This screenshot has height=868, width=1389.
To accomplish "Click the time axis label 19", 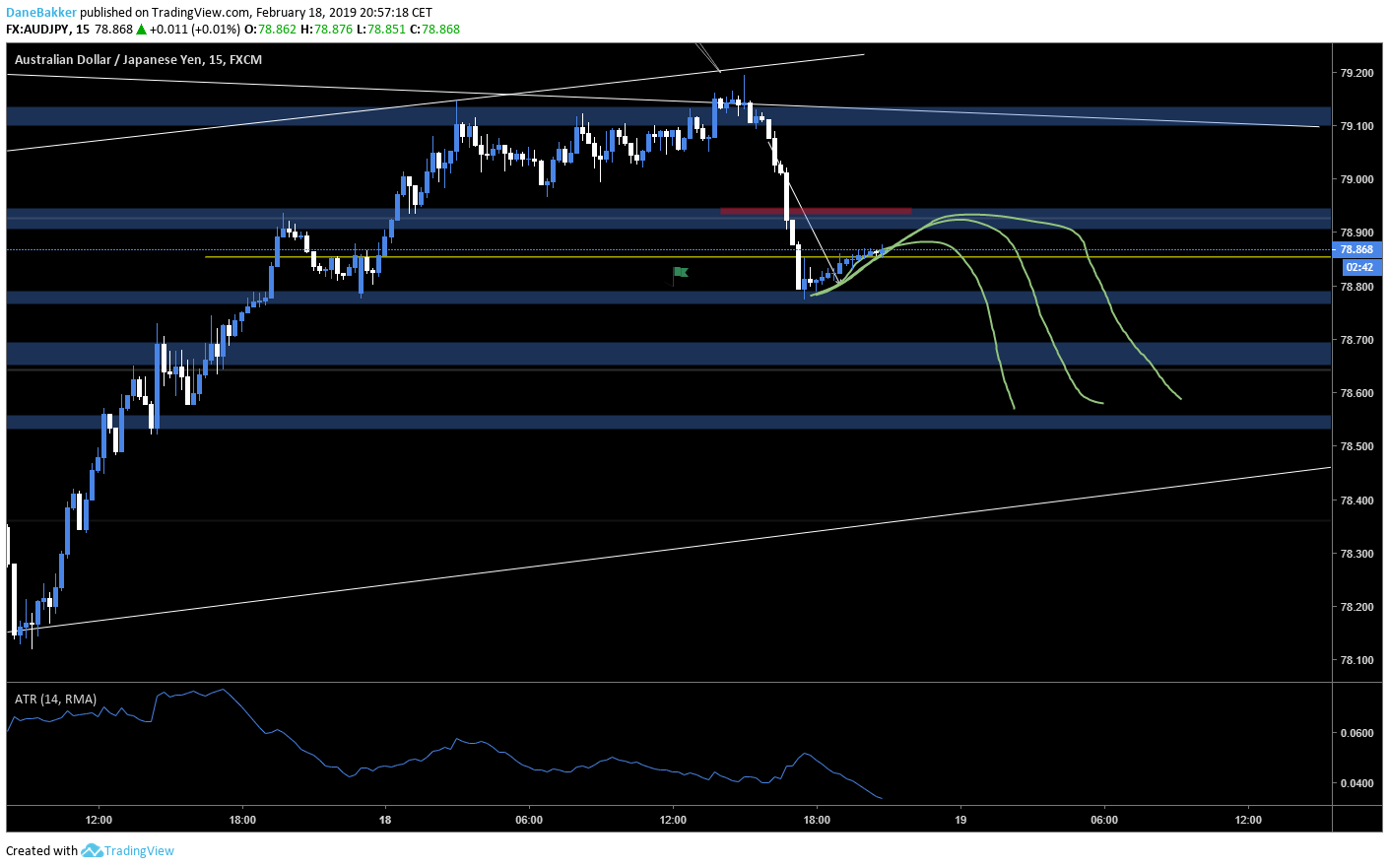I will coord(960,820).
